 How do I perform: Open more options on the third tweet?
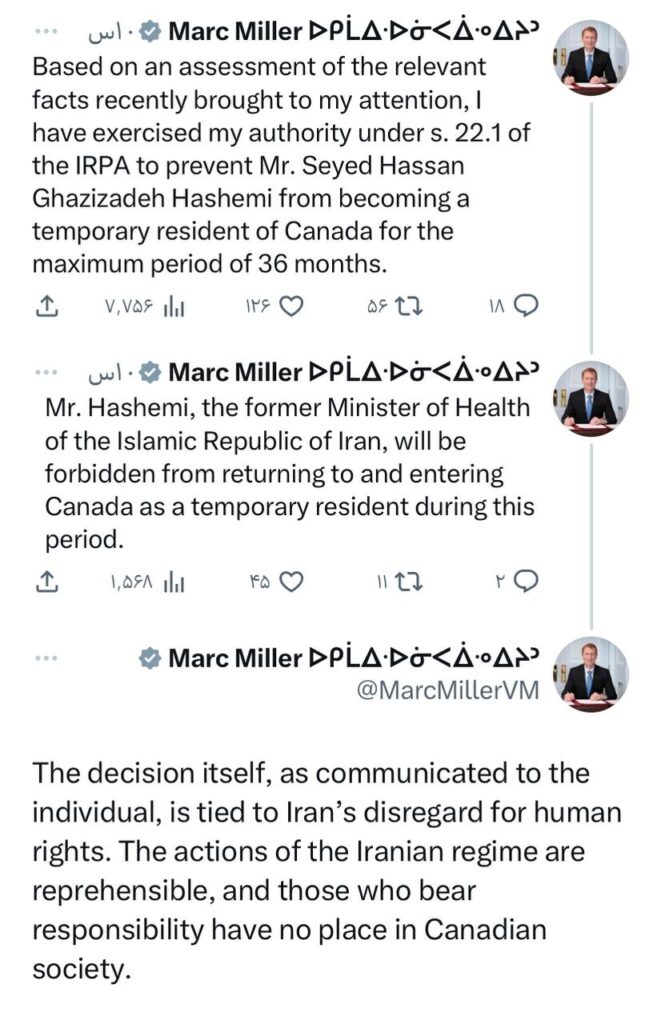point(46,658)
